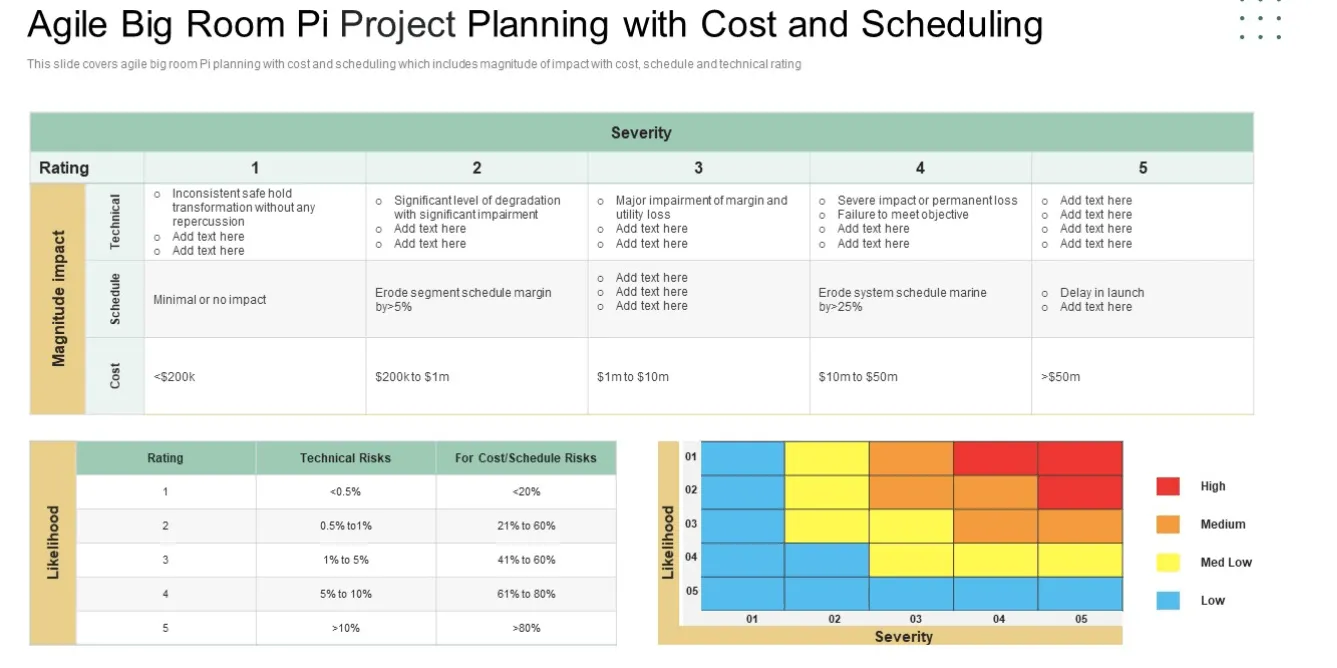Image resolution: width=1337 pixels, height=668 pixels.
Task: Click red matrix cell at likelihood 01, severity 05
Action: tap(1080, 457)
